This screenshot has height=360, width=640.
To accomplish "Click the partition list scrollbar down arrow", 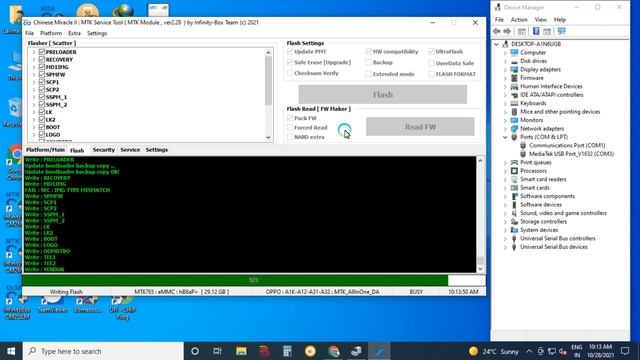I will click(x=268, y=138).
